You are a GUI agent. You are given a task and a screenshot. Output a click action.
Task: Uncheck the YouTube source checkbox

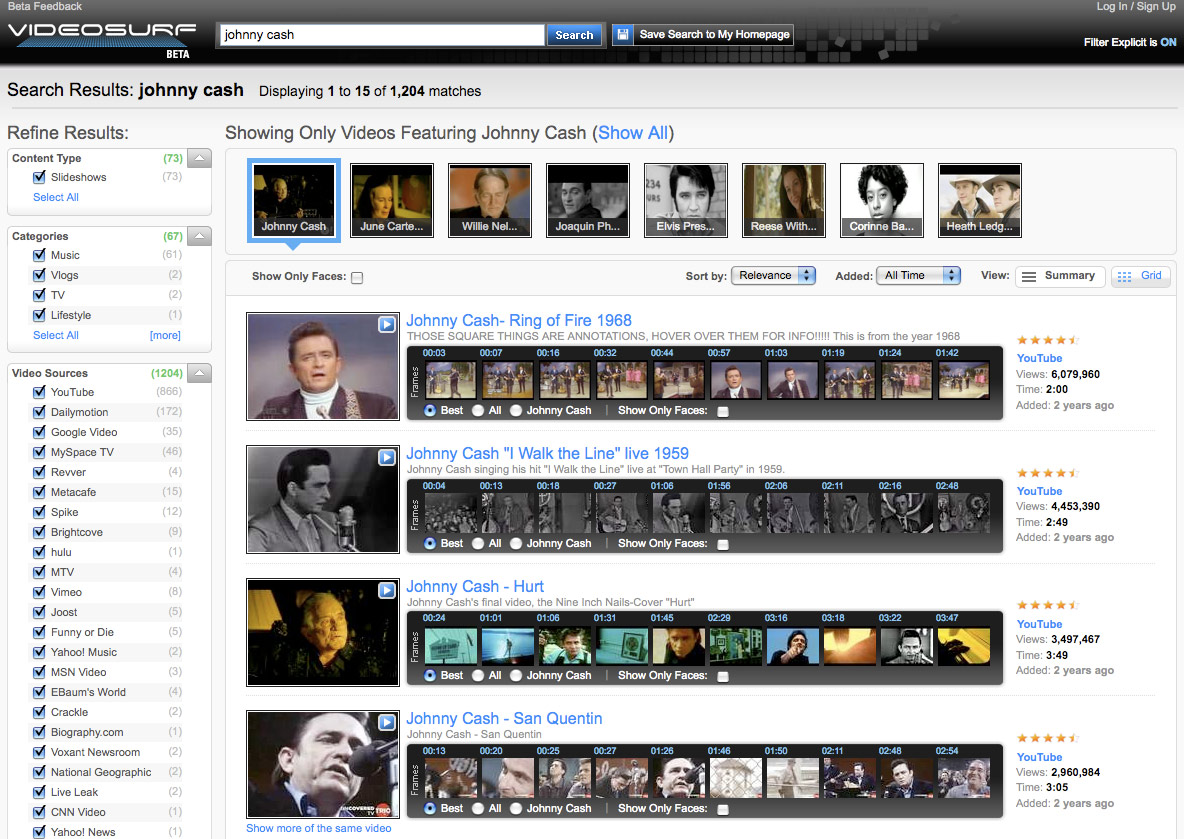[x=39, y=393]
